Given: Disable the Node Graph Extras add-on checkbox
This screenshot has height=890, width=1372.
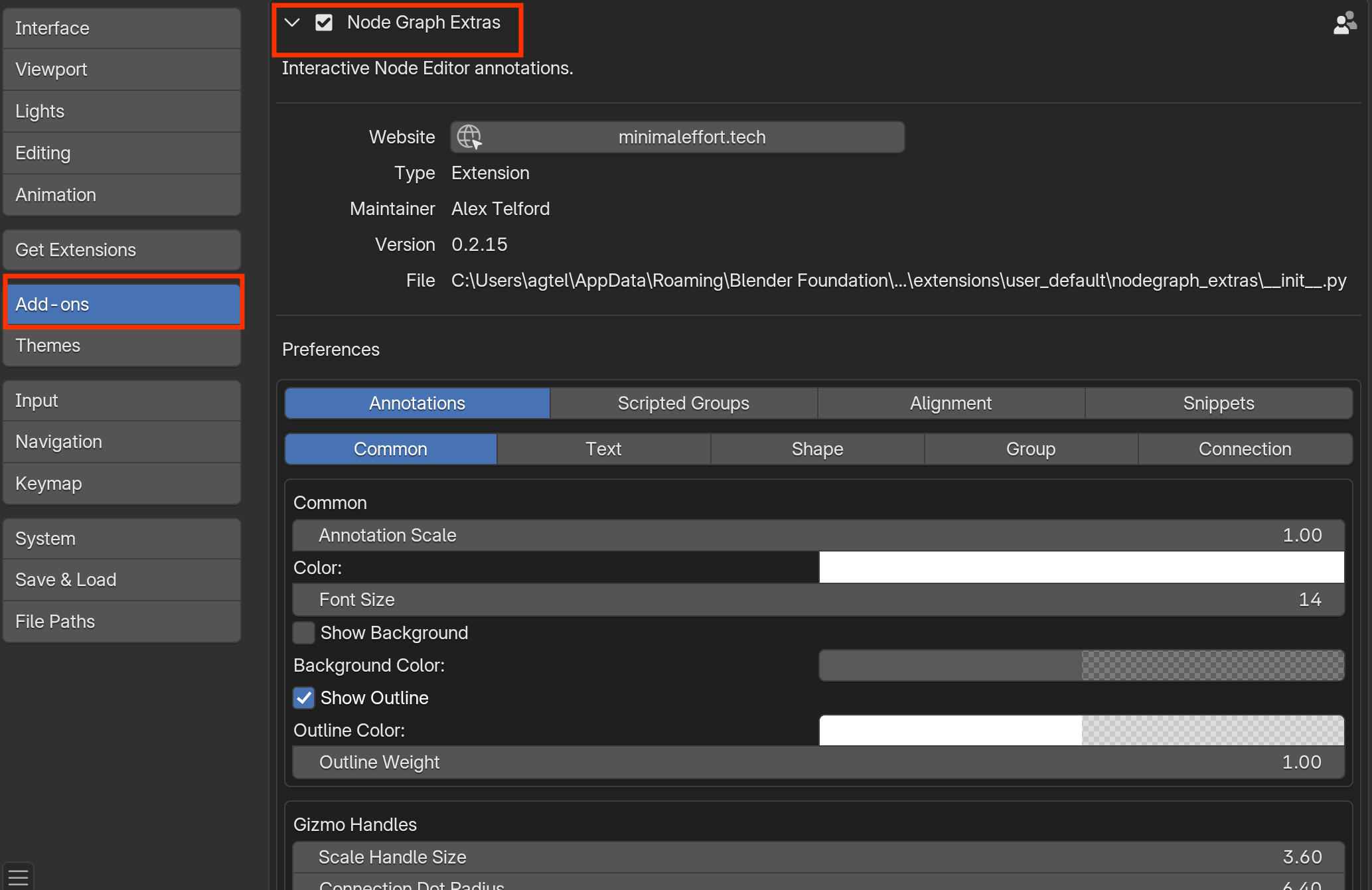Looking at the screenshot, I should pyautogui.click(x=324, y=23).
